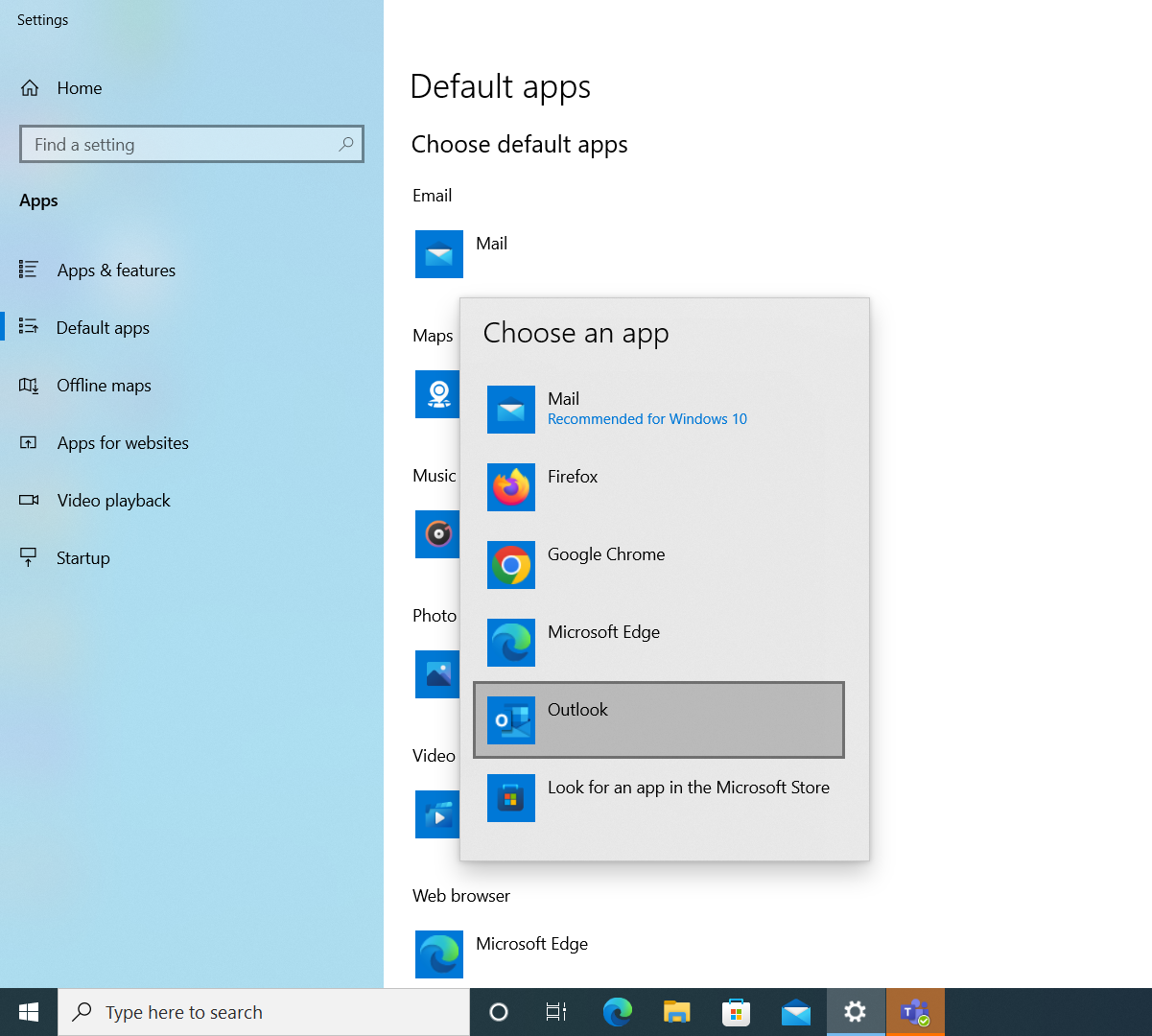Open Microsoft Teams from the taskbar
Image resolution: width=1152 pixels, height=1036 pixels.
coord(915,1012)
